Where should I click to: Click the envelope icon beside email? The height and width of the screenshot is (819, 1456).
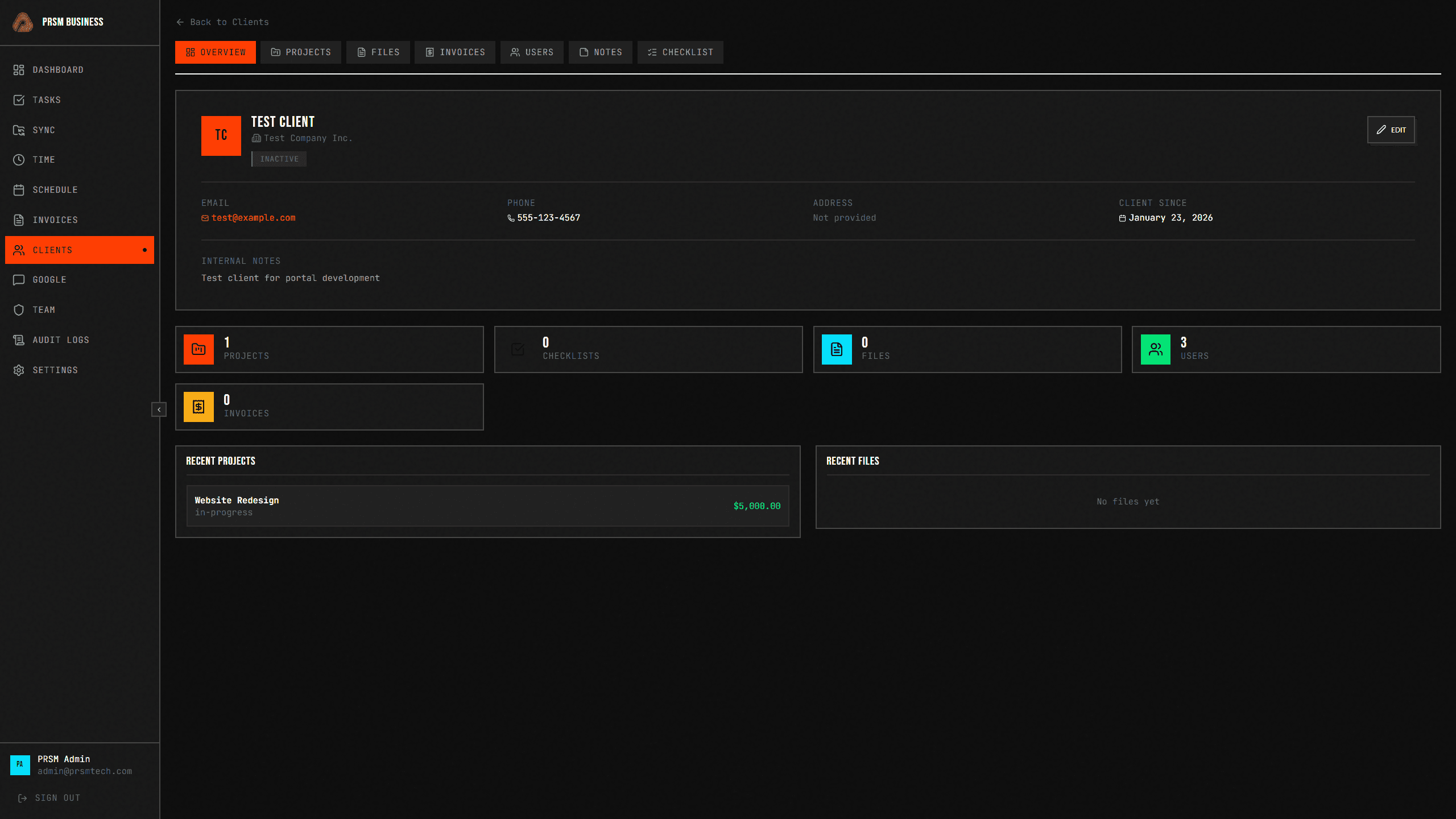point(205,218)
